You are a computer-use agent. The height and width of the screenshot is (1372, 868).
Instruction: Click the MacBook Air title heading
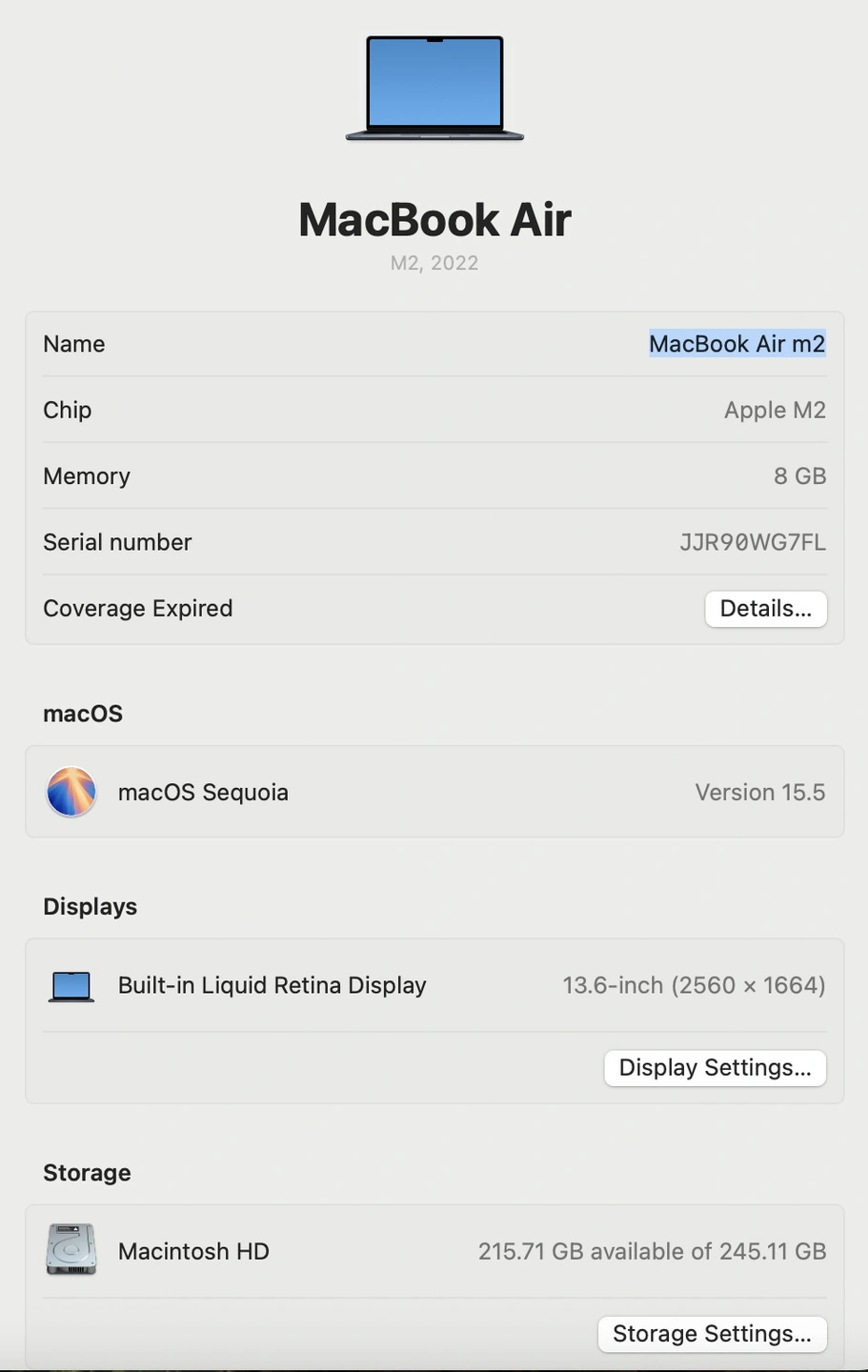tap(434, 220)
